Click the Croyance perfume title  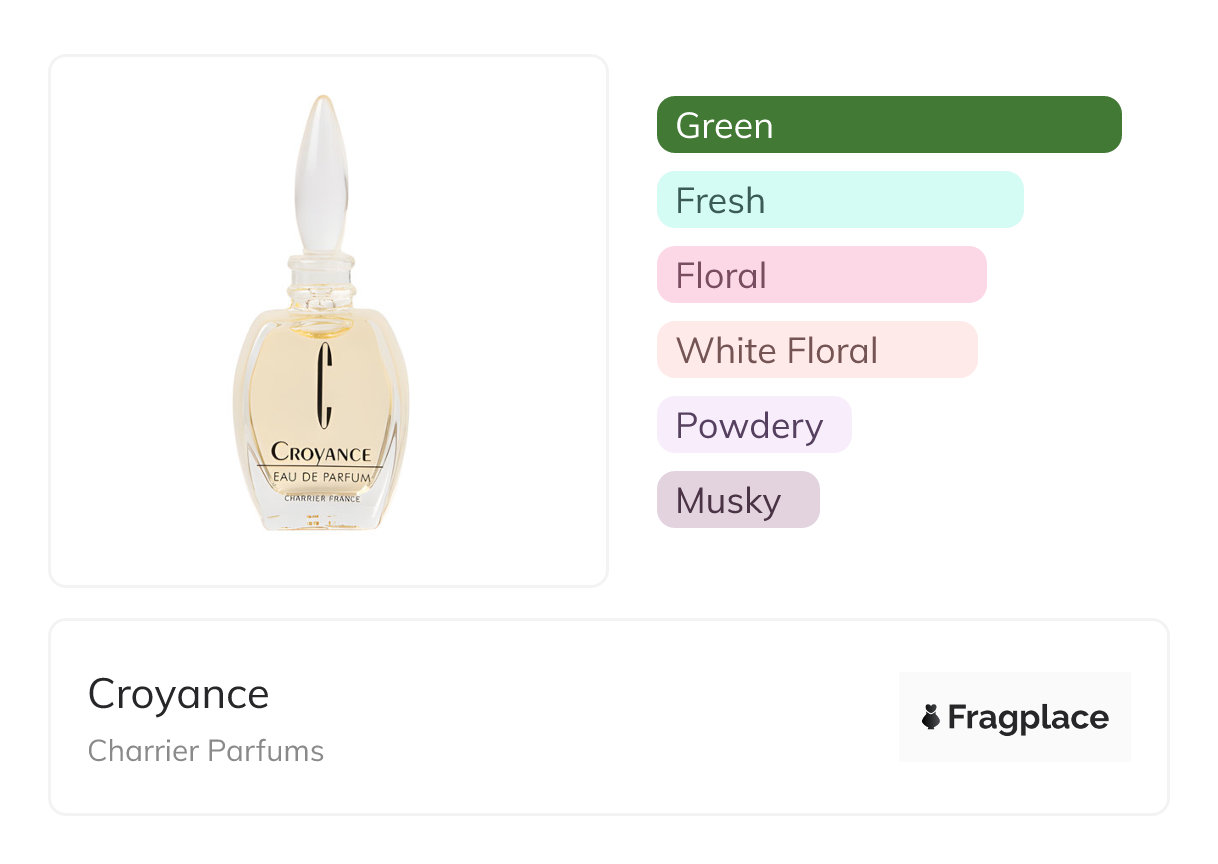pos(179,694)
